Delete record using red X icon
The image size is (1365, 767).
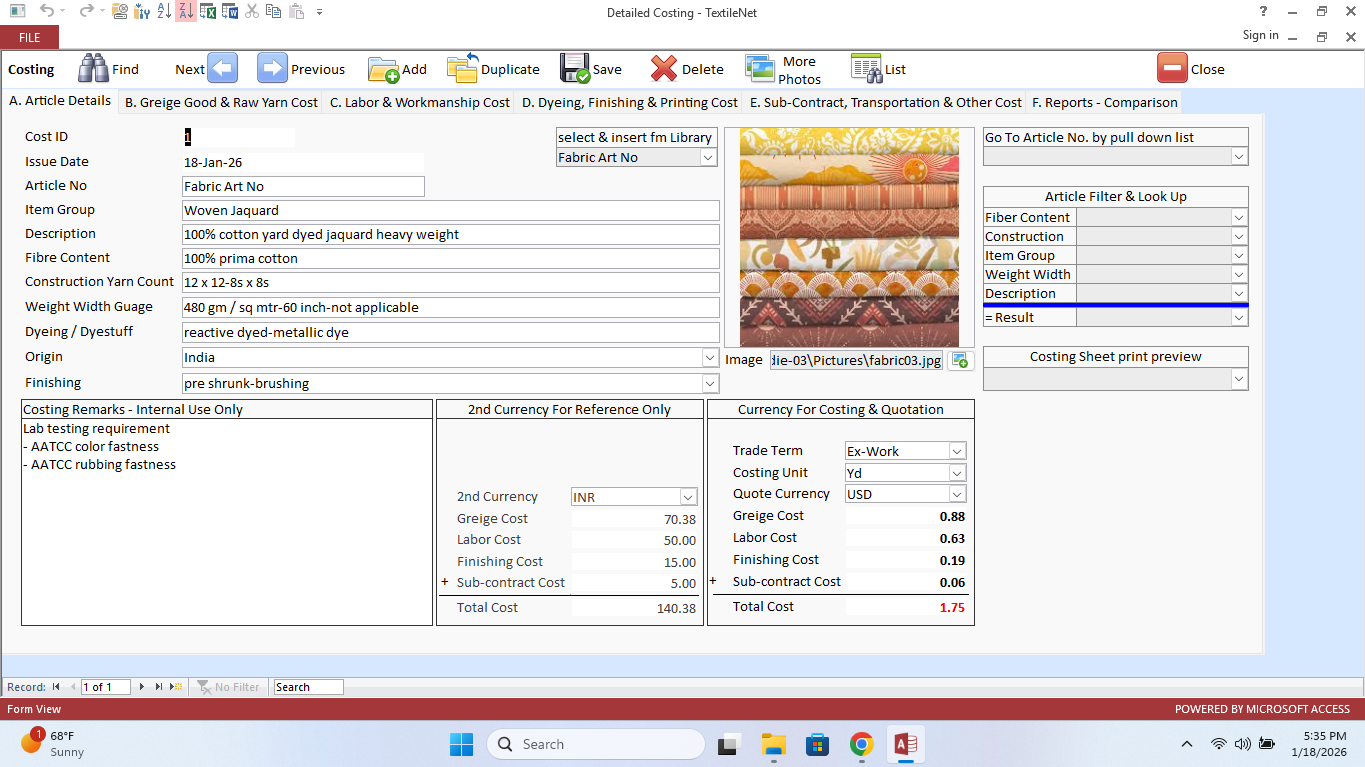click(x=663, y=68)
